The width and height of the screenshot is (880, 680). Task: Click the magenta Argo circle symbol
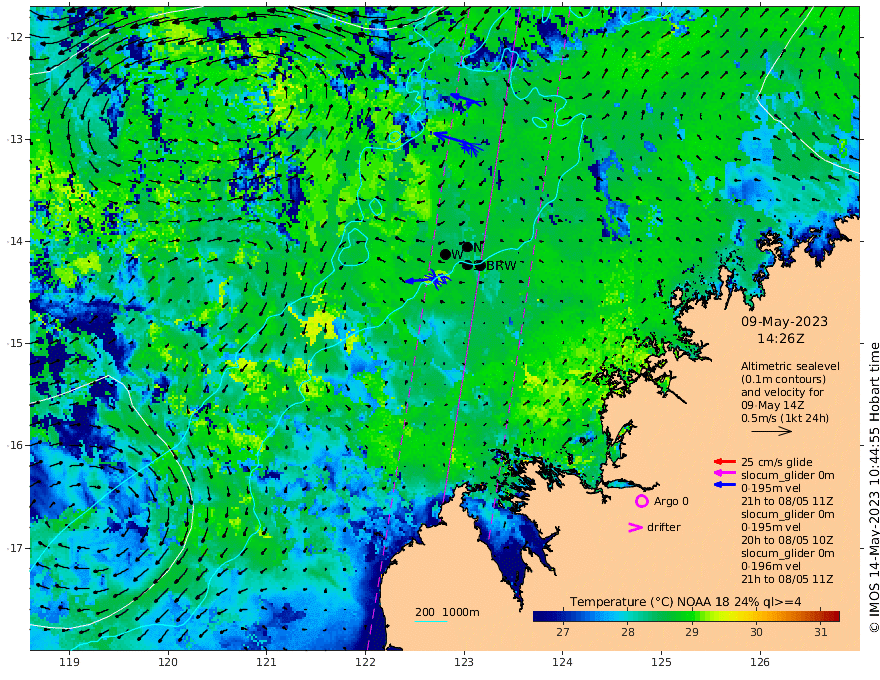(641, 501)
